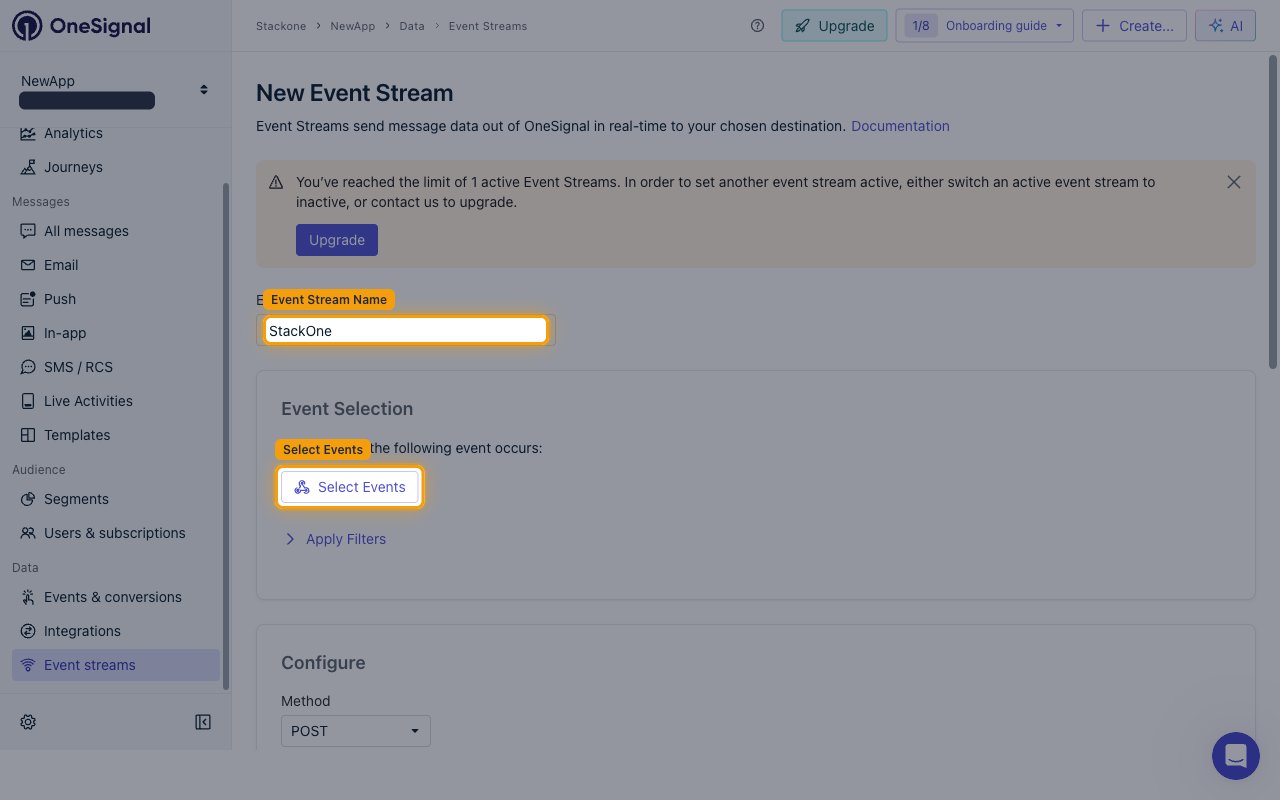Click the Live Activities phone icon
The height and width of the screenshot is (800, 1280).
[28, 401]
